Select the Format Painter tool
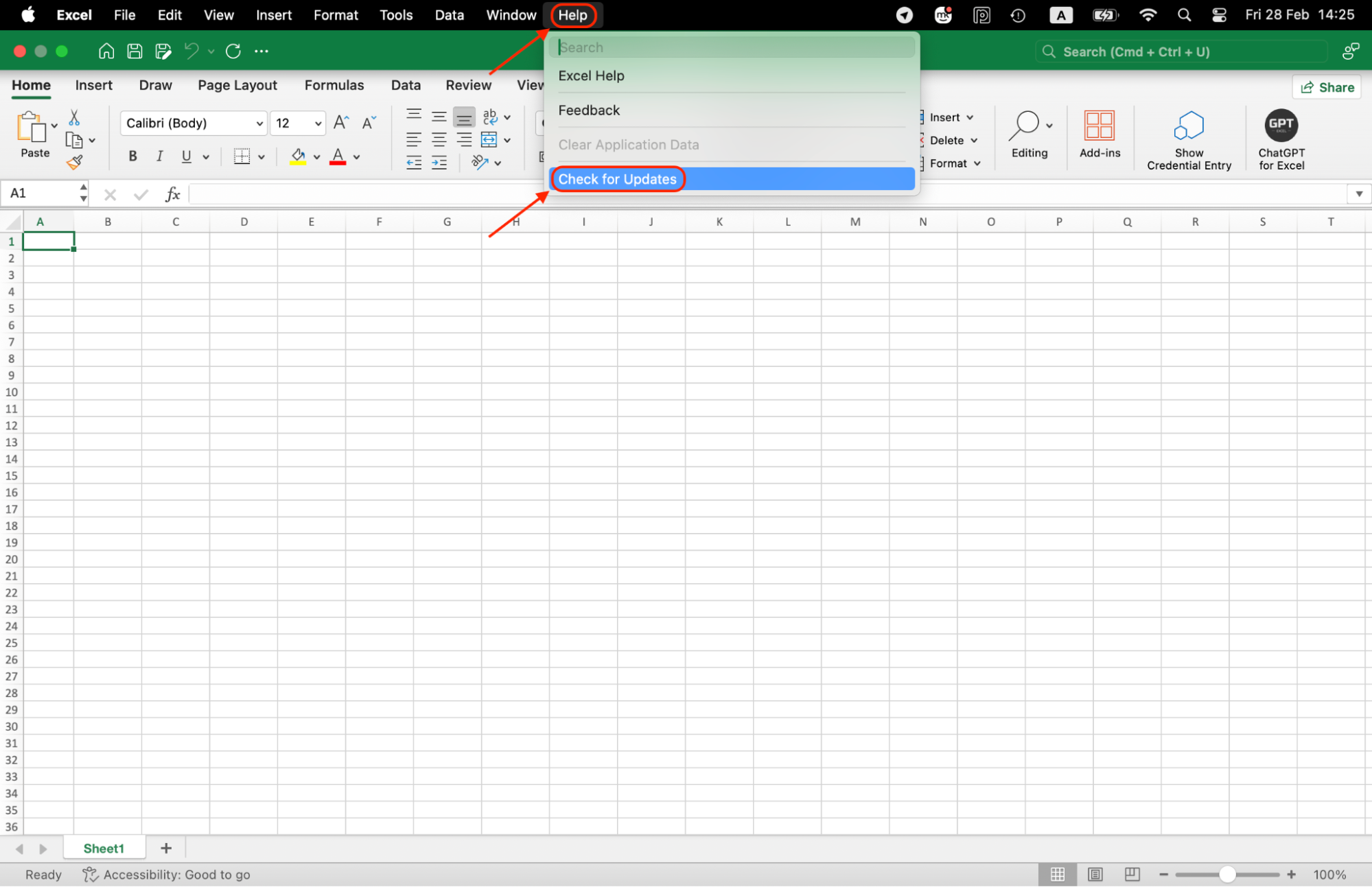Viewport: 1372px width, 887px height. tap(75, 161)
